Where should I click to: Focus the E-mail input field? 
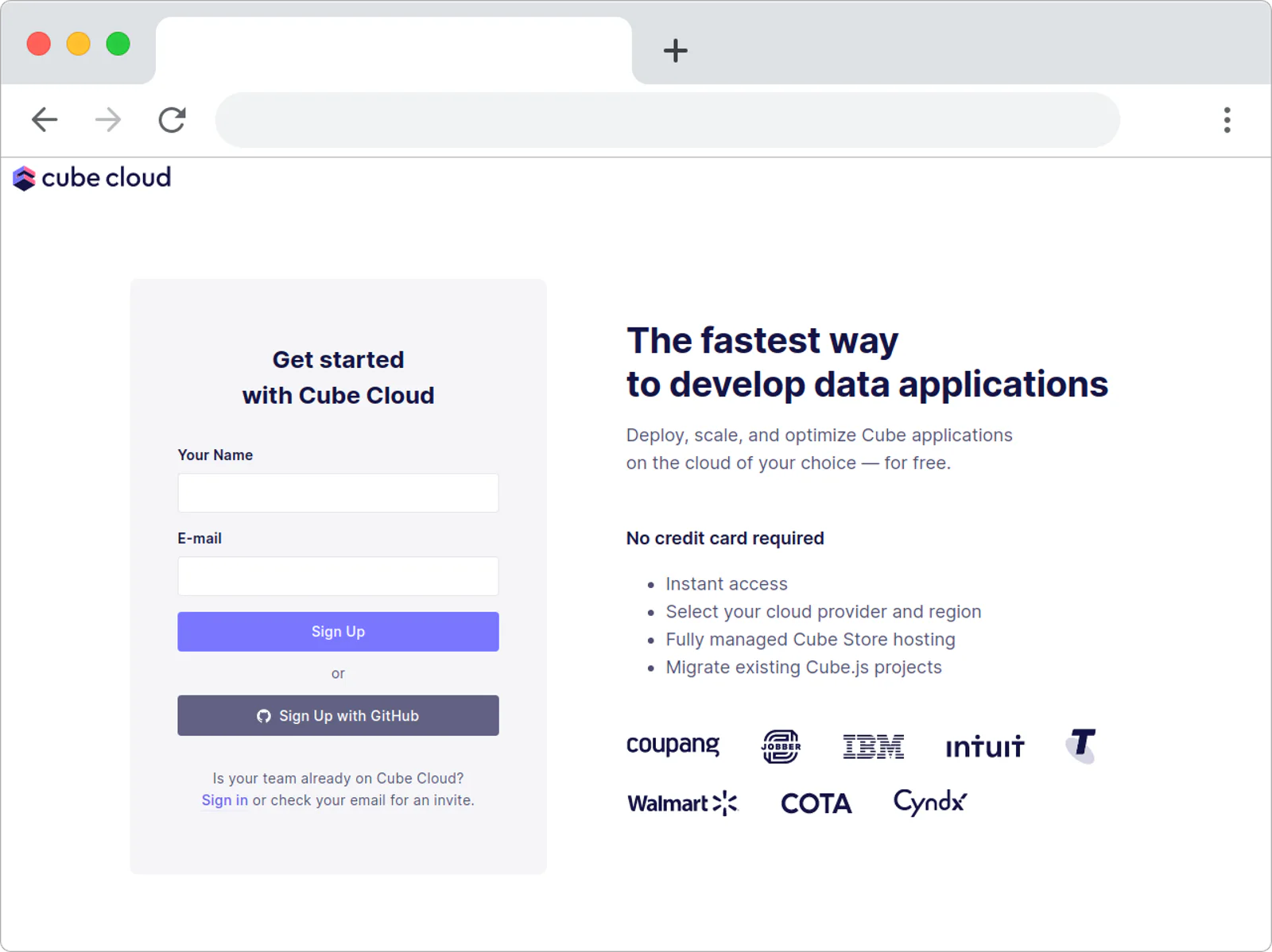tap(338, 576)
